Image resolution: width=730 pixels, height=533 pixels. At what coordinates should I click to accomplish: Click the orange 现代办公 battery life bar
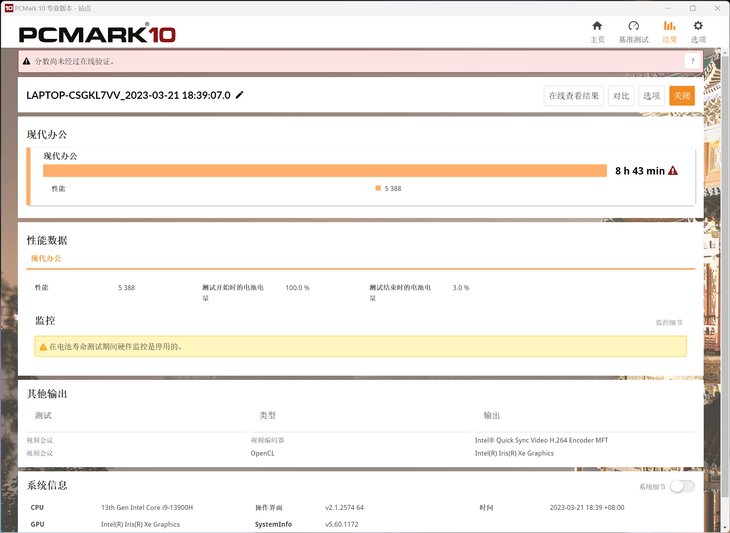tap(325, 171)
